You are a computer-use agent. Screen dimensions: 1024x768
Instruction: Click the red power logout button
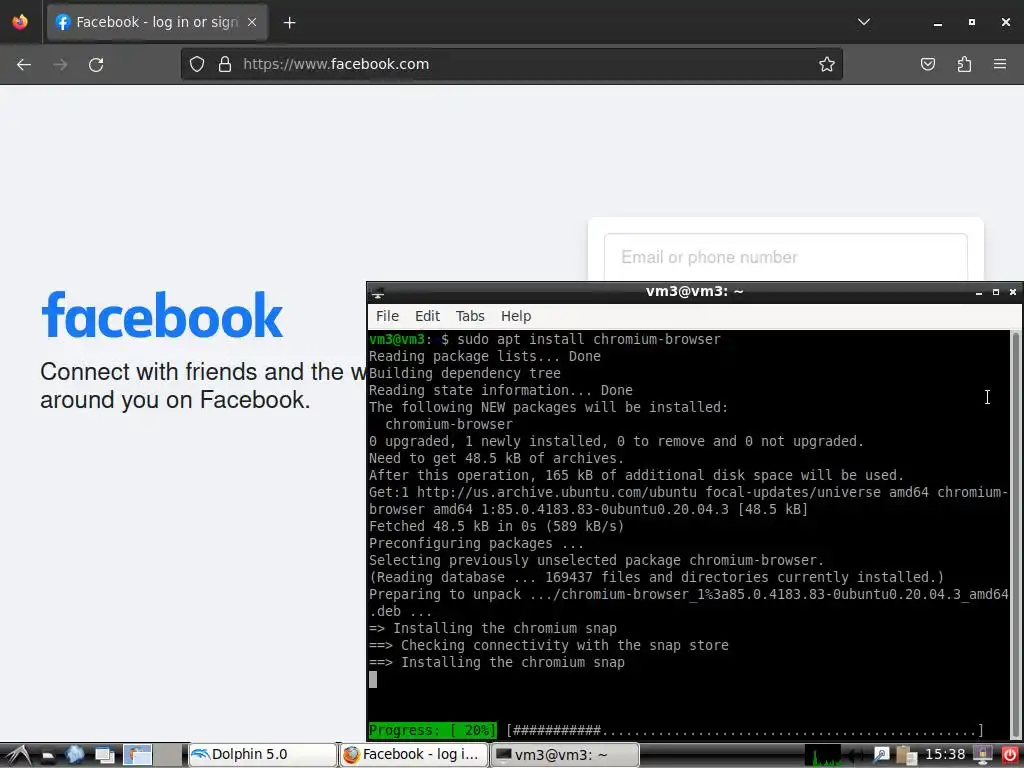point(1010,755)
